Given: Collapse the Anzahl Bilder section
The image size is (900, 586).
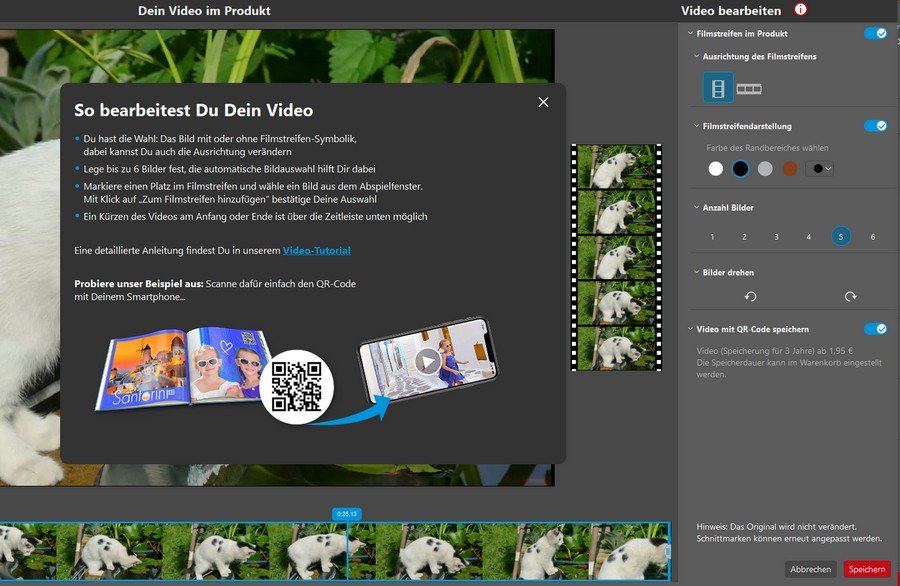Looking at the screenshot, I should tap(697, 208).
